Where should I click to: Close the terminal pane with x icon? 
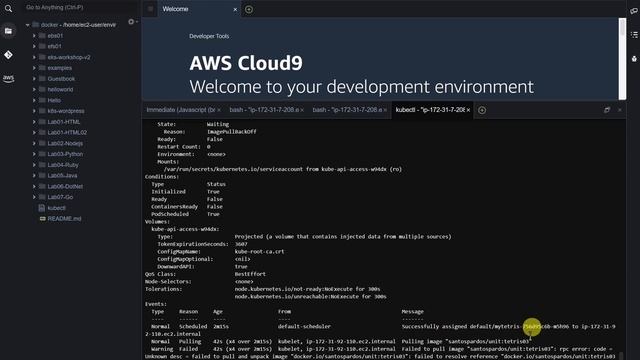pos(620,110)
